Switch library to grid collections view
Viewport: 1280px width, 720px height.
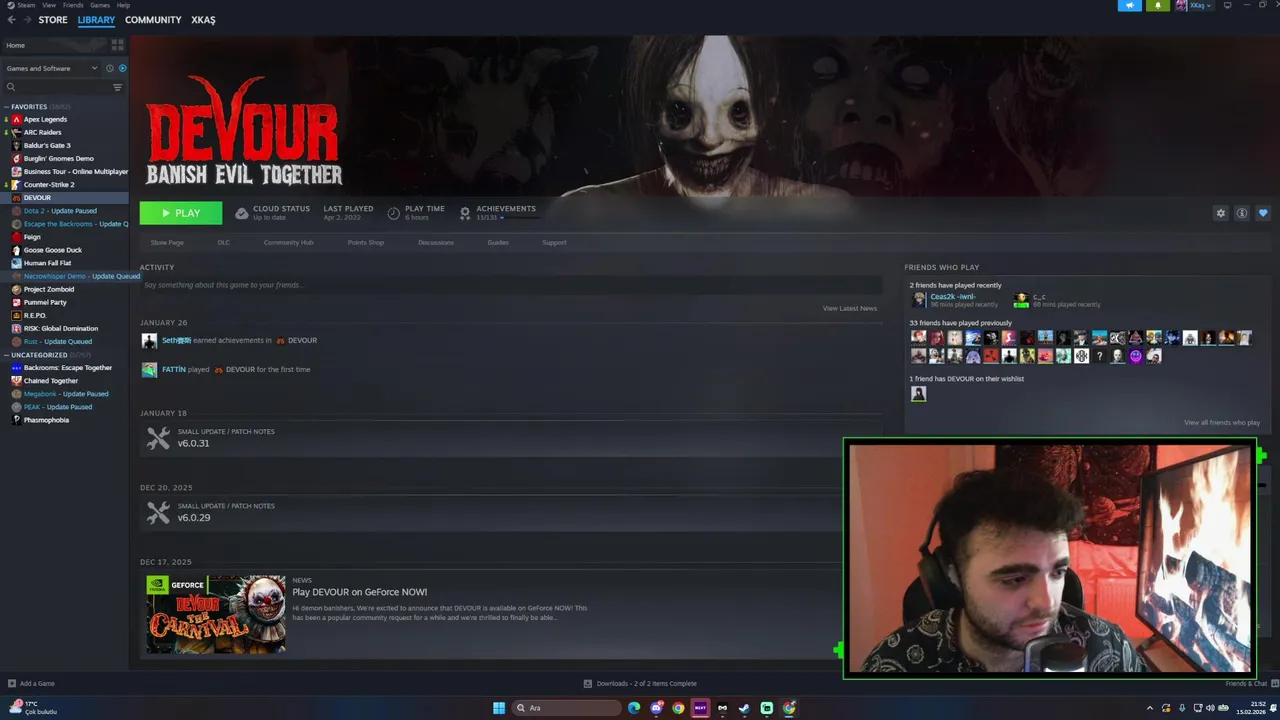pyautogui.click(x=118, y=45)
